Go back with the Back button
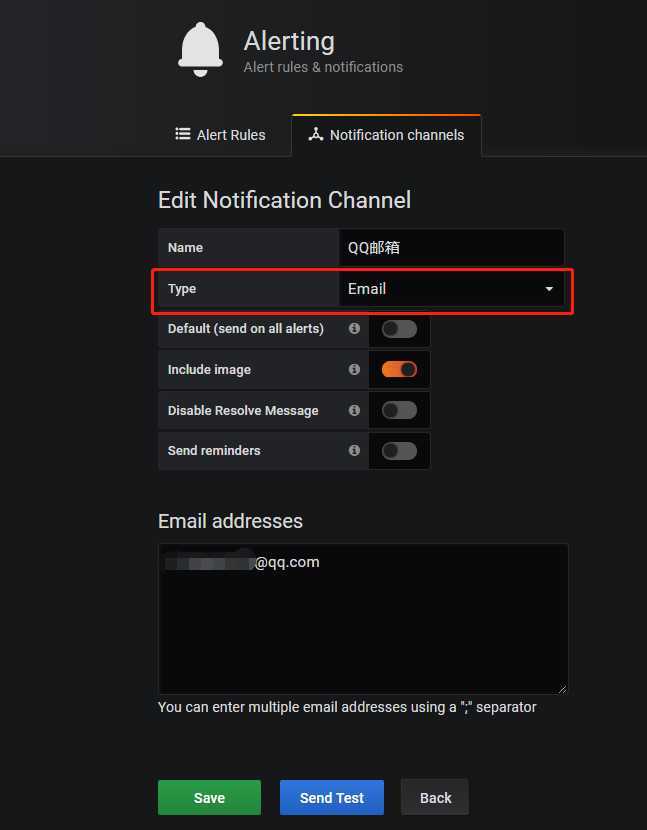This screenshot has width=647, height=830. 435,797
